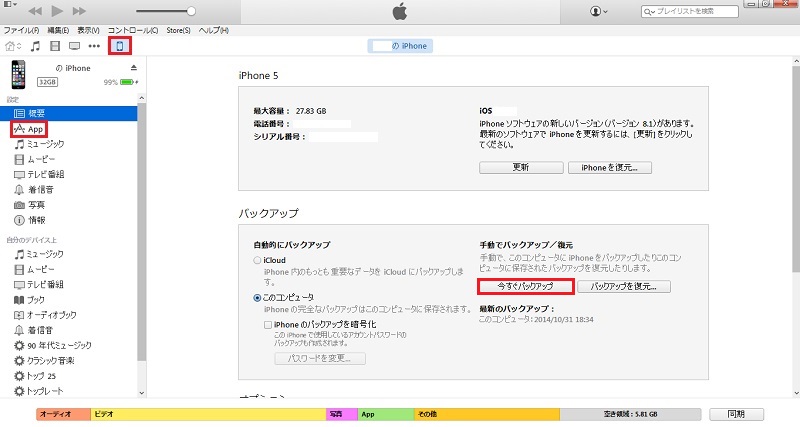Select 情報 in the sidebar
800x427 pixels.
(x=30, y=220)
